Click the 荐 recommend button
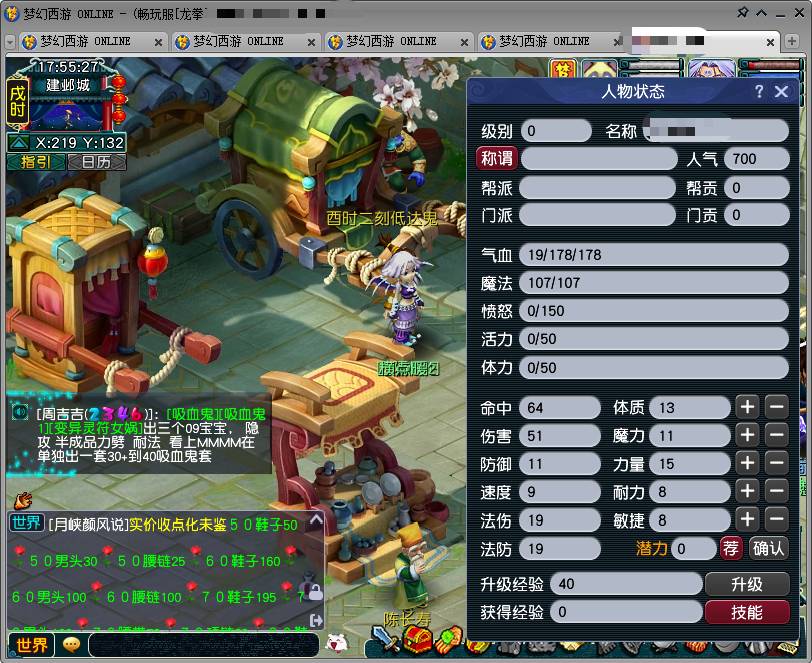 point(731,548)
